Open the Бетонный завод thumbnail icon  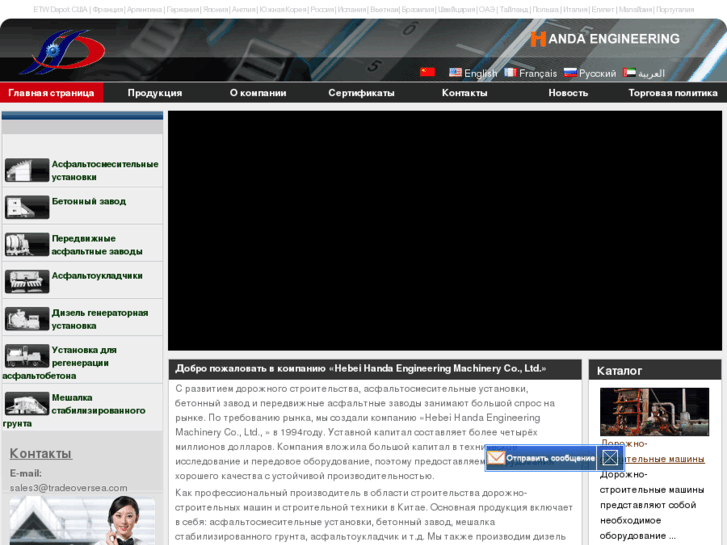pos(27,207)
